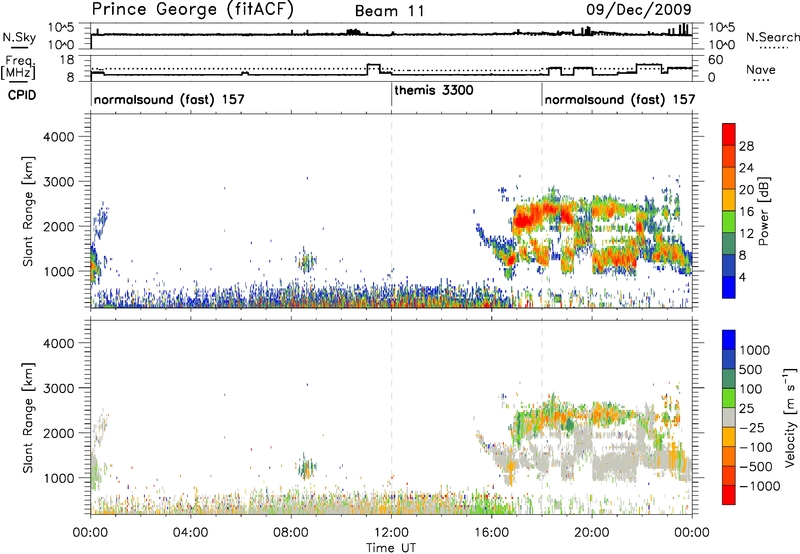Click the '3000' tick on the velocity panel

coord(58,388)
